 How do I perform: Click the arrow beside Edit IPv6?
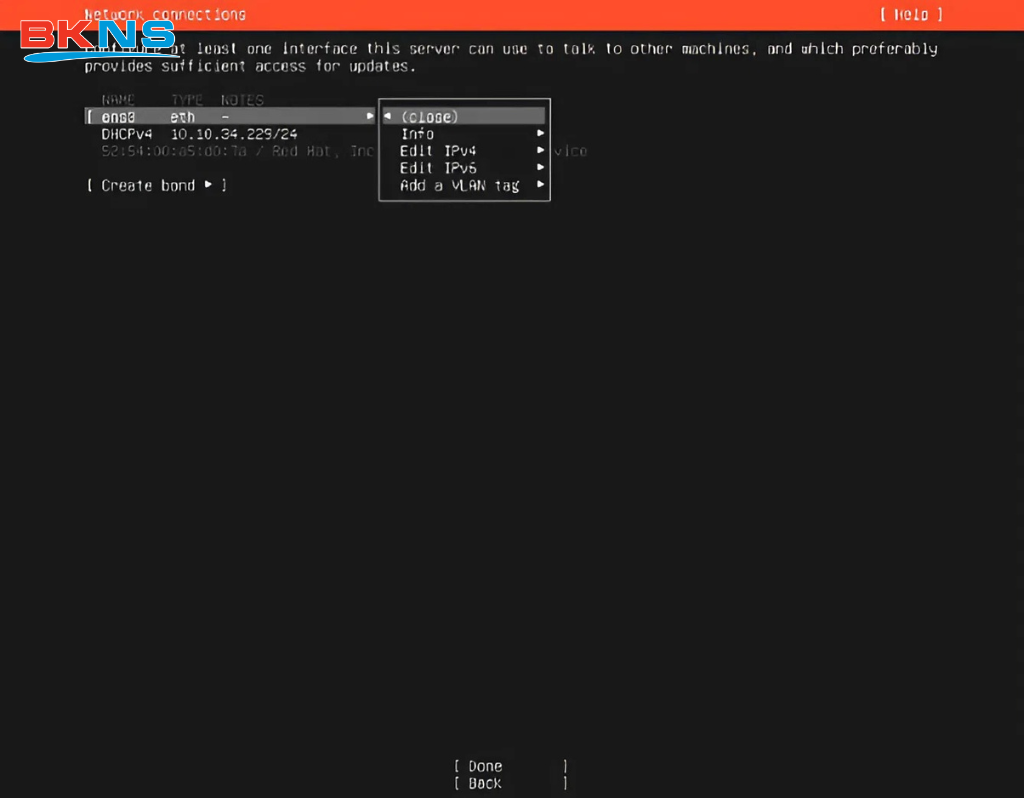click(x=540, y=168)
